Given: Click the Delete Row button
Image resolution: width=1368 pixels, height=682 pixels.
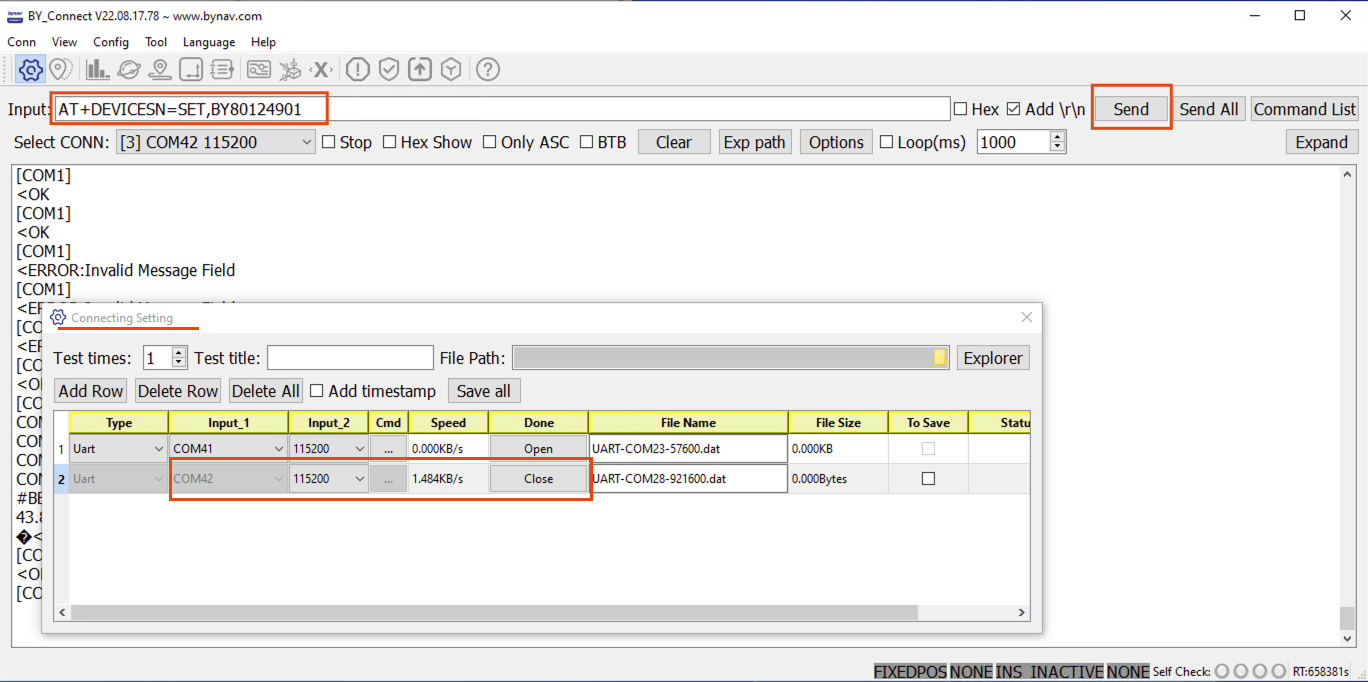Looking at the screenshot, I should click(177, 391).
